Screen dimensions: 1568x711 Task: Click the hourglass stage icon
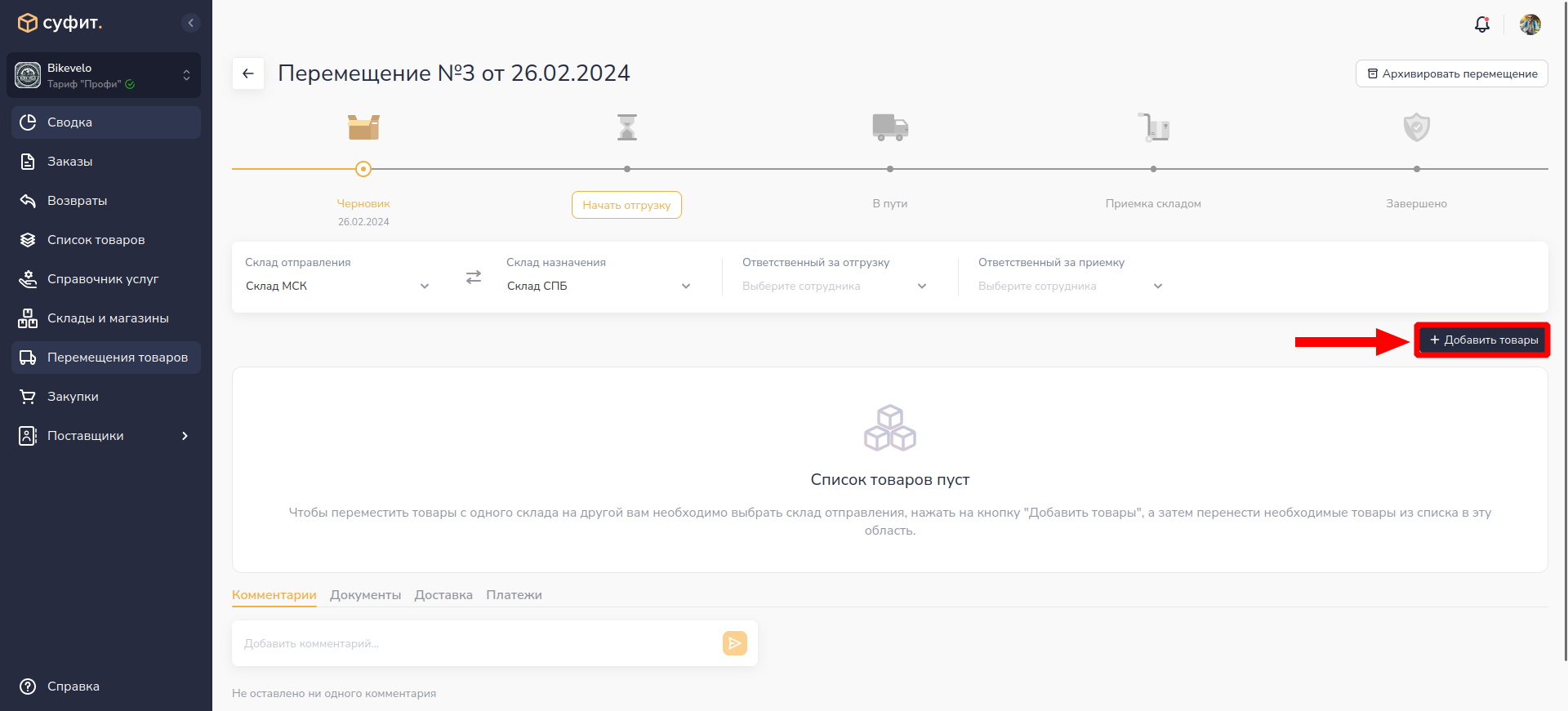pyautogui.click(x=627, y=127)
